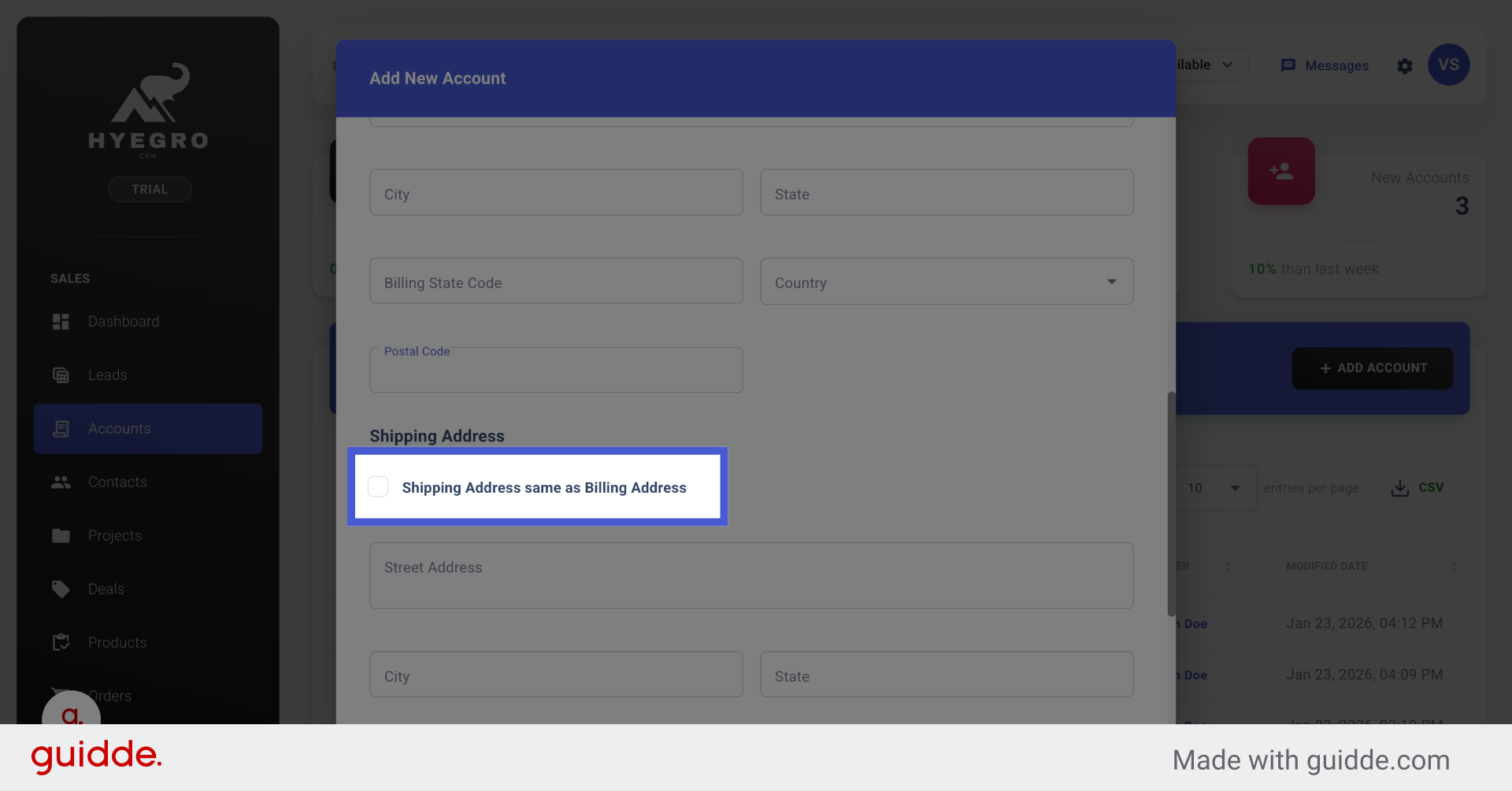Select the Dashboard icon in the sidebar
The image size is (1512, 791).
tap(61, 321)
